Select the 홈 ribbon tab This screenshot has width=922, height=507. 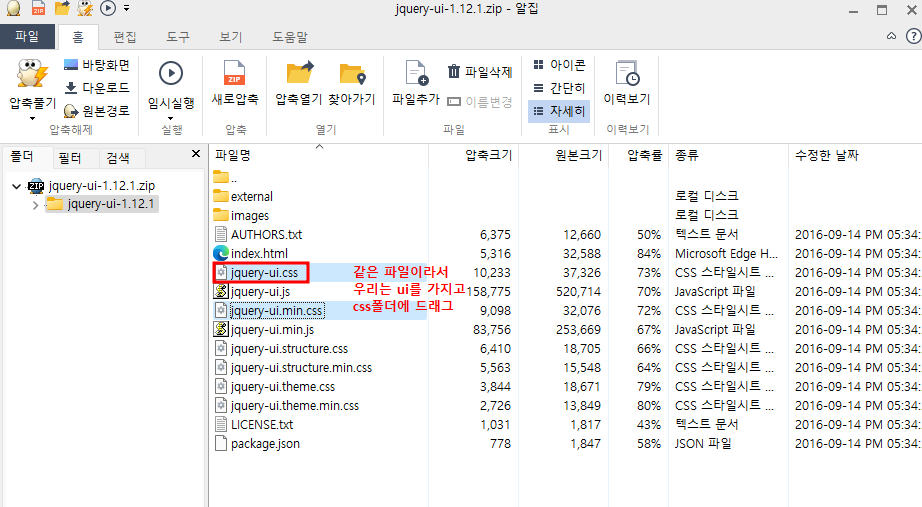click(x=78, y=37)
